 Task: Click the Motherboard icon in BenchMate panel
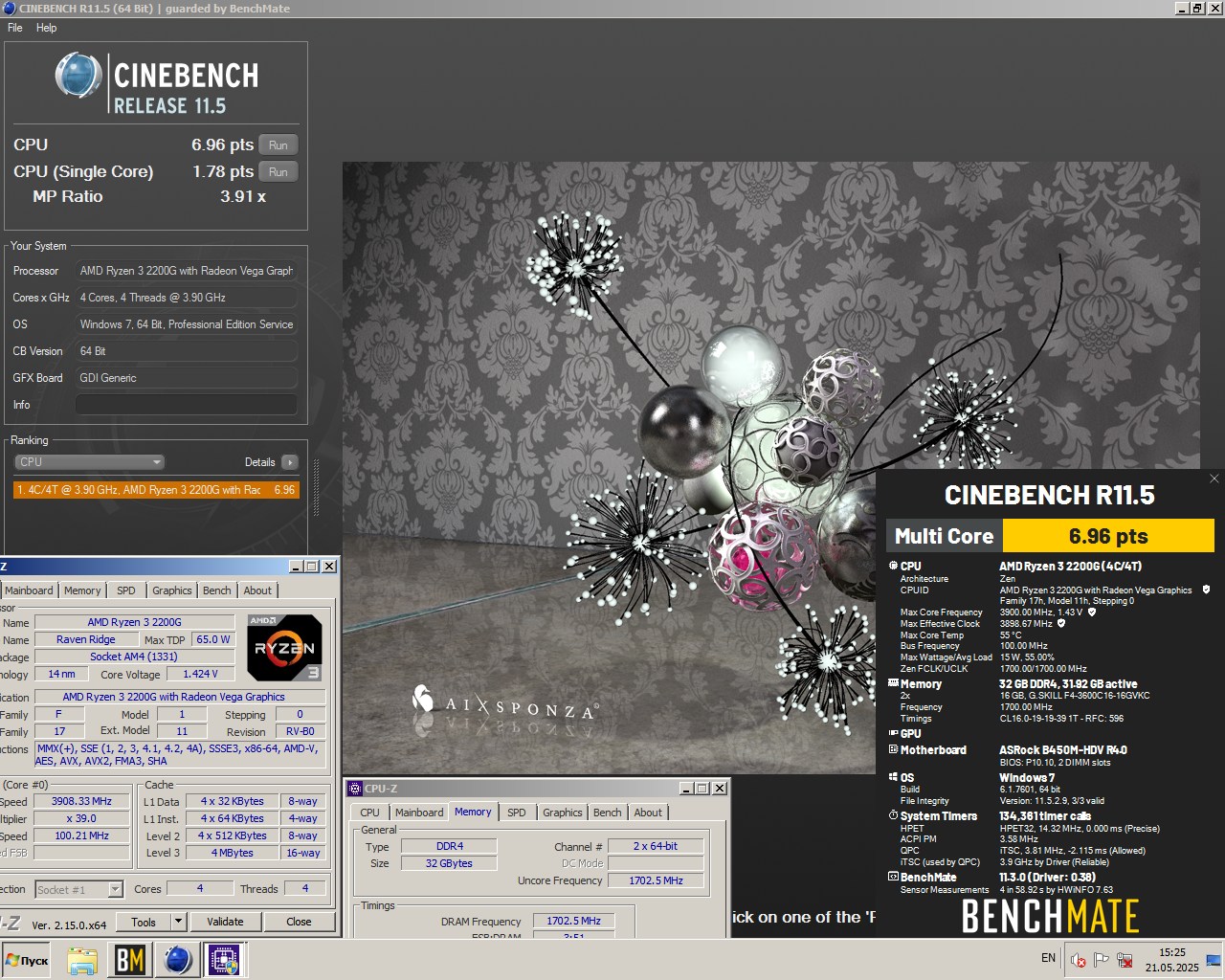[x=893, y=749]
